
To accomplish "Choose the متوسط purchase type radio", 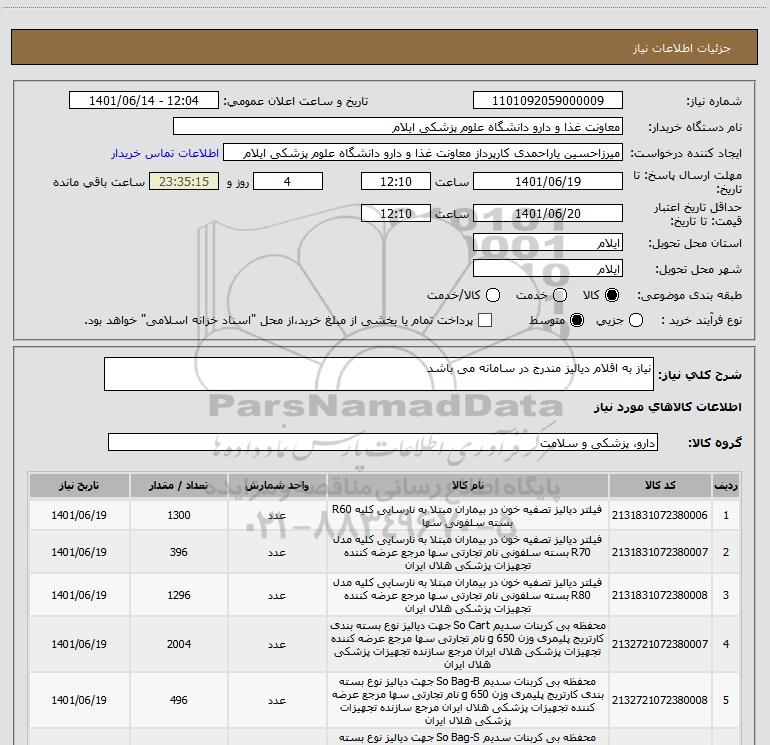I will (577, 321).
